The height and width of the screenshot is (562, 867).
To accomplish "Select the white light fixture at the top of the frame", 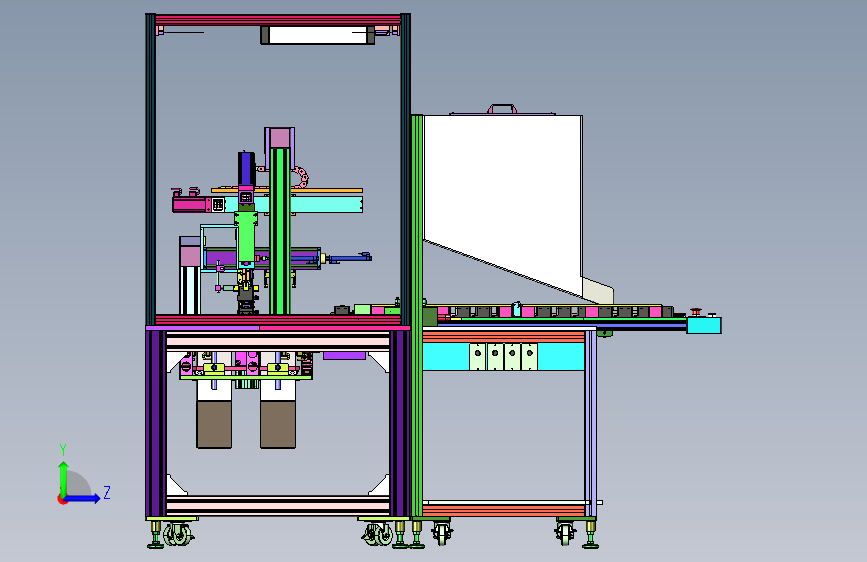I will point(318,35).
